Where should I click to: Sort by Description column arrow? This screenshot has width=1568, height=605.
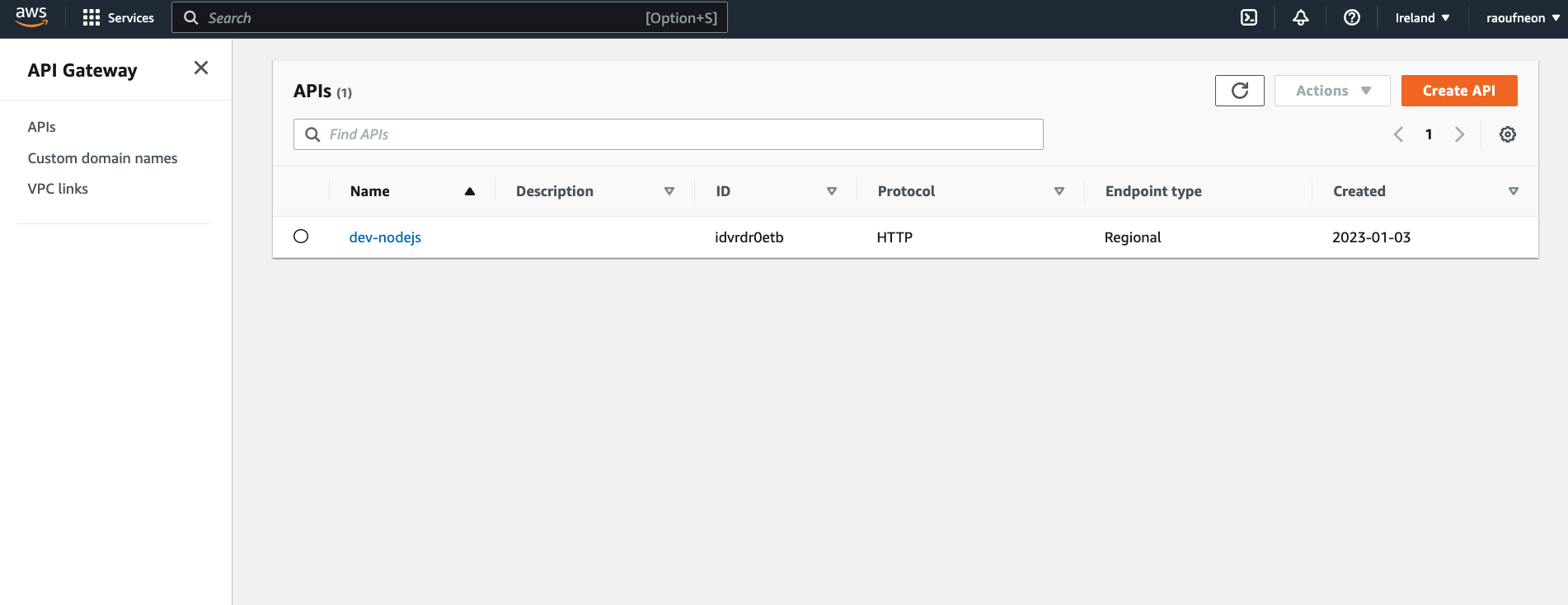pyautogui.click(x=669, y=191)
